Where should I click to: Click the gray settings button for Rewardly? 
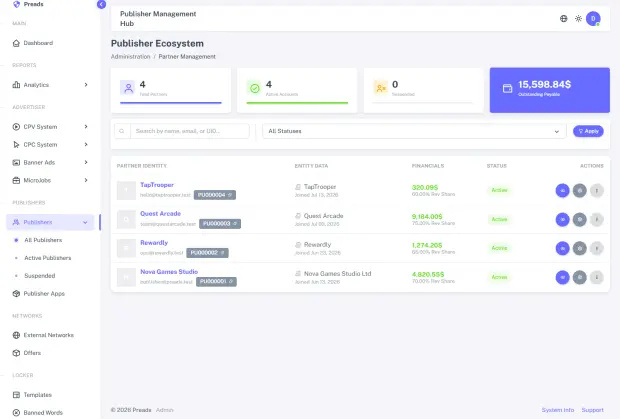(x=580, y=248)
